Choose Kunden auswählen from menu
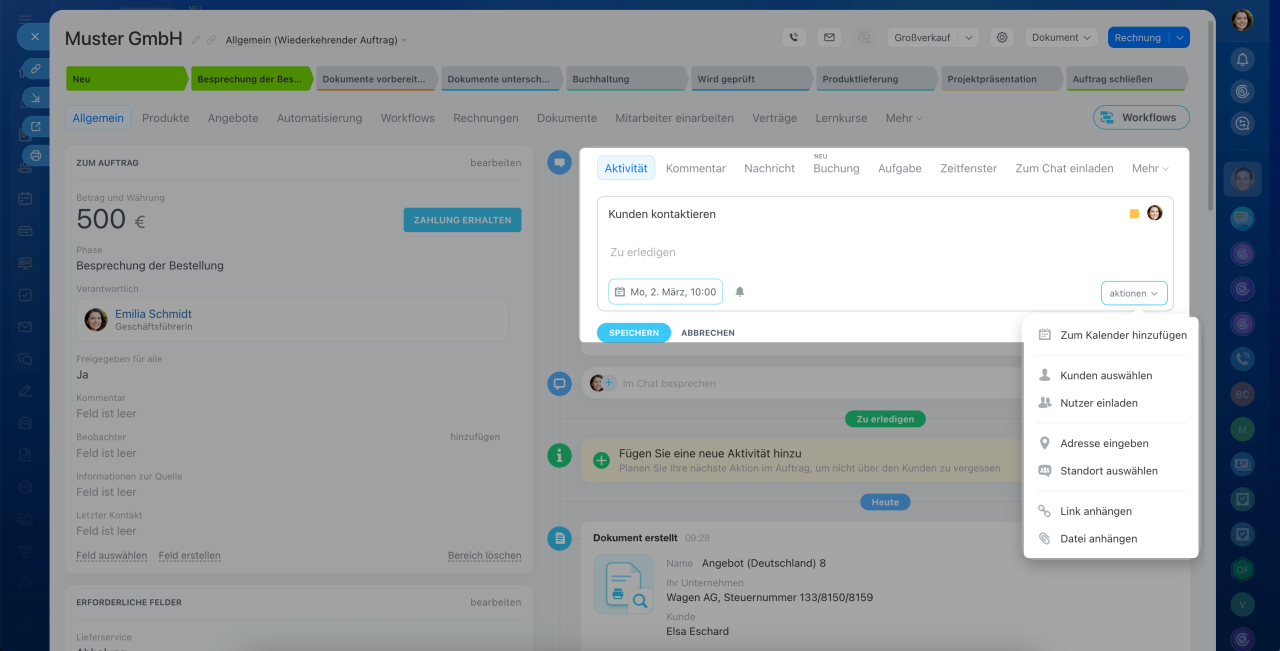Screen dimensions: 1280x651 1106,376
